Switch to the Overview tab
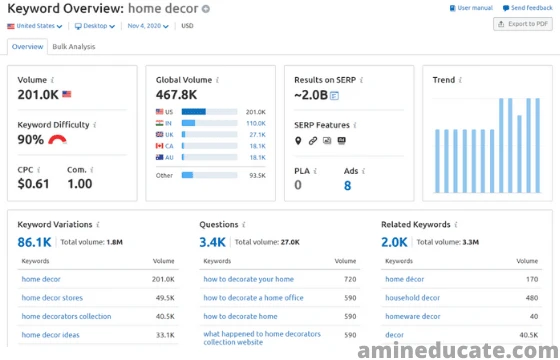This screenshot has width=560, height=360. pyautogui.click(x=28, y=46)
